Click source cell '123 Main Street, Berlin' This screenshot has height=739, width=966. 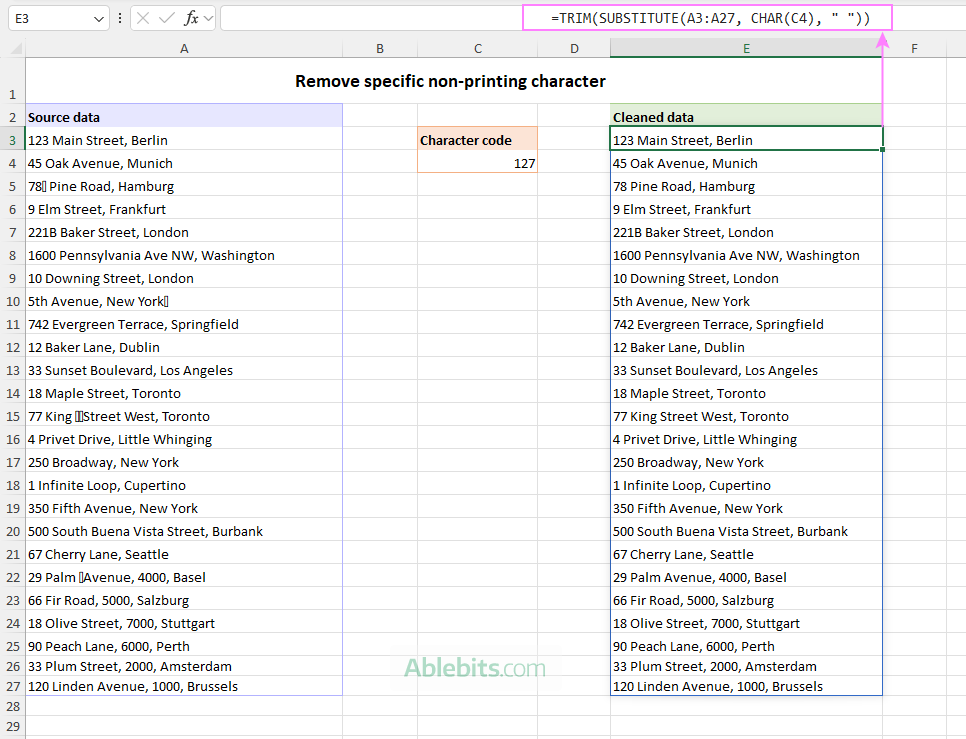pyautogui.click(x=184, y=139)
